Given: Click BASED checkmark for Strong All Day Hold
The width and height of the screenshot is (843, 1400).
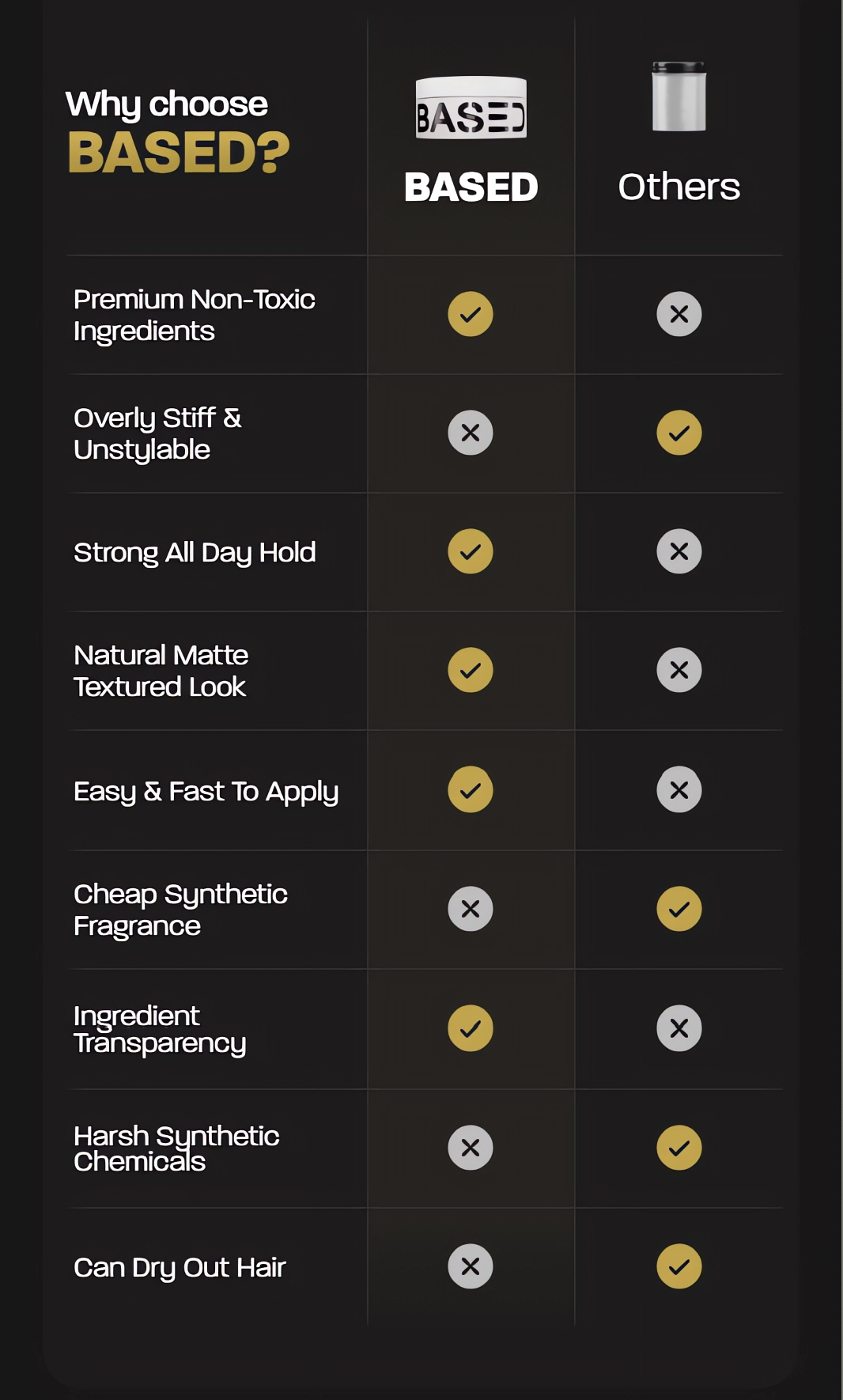Looking at the screenshot, I should 471,551.
